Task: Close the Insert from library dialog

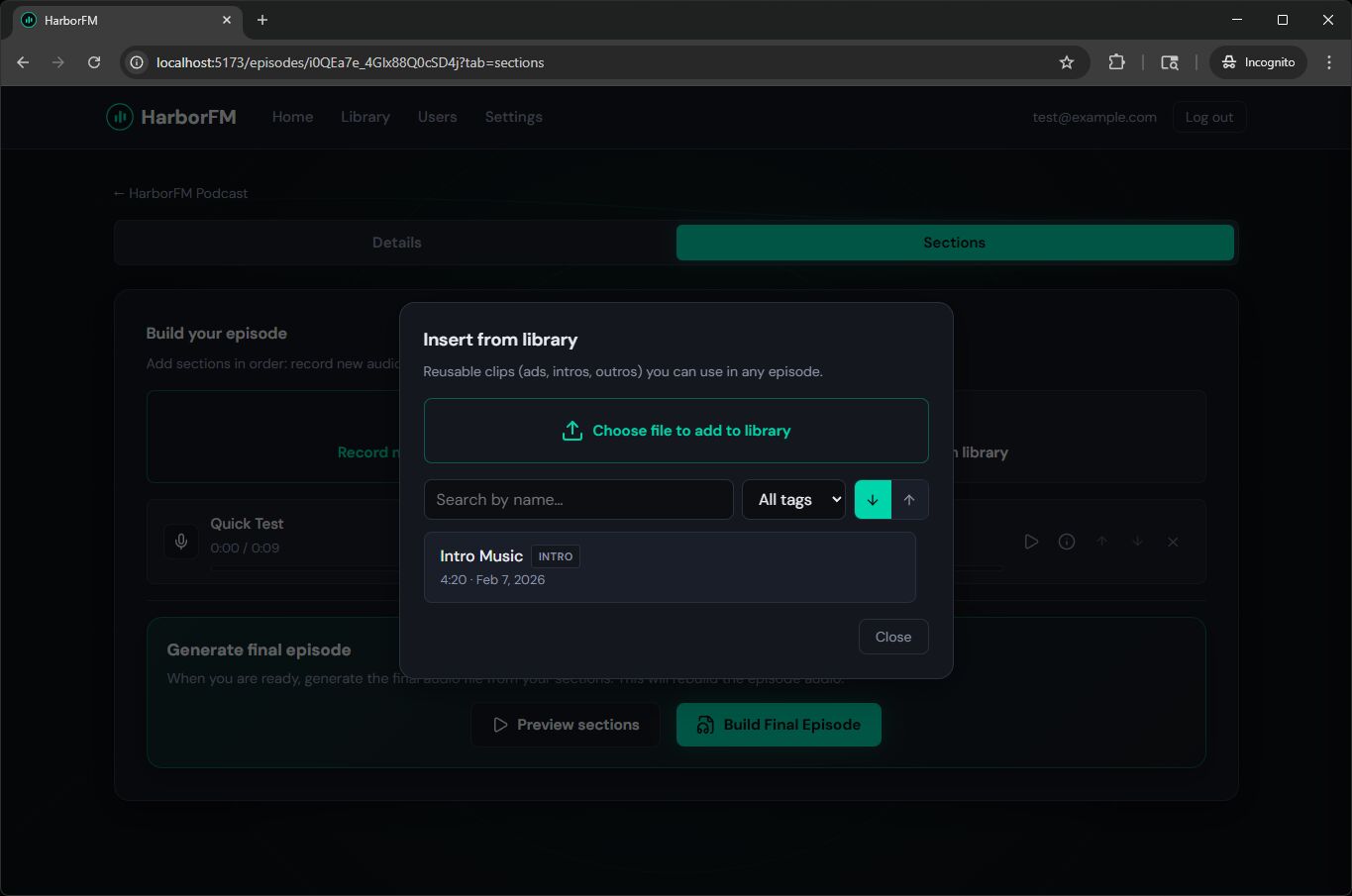Action: (892, 637)
